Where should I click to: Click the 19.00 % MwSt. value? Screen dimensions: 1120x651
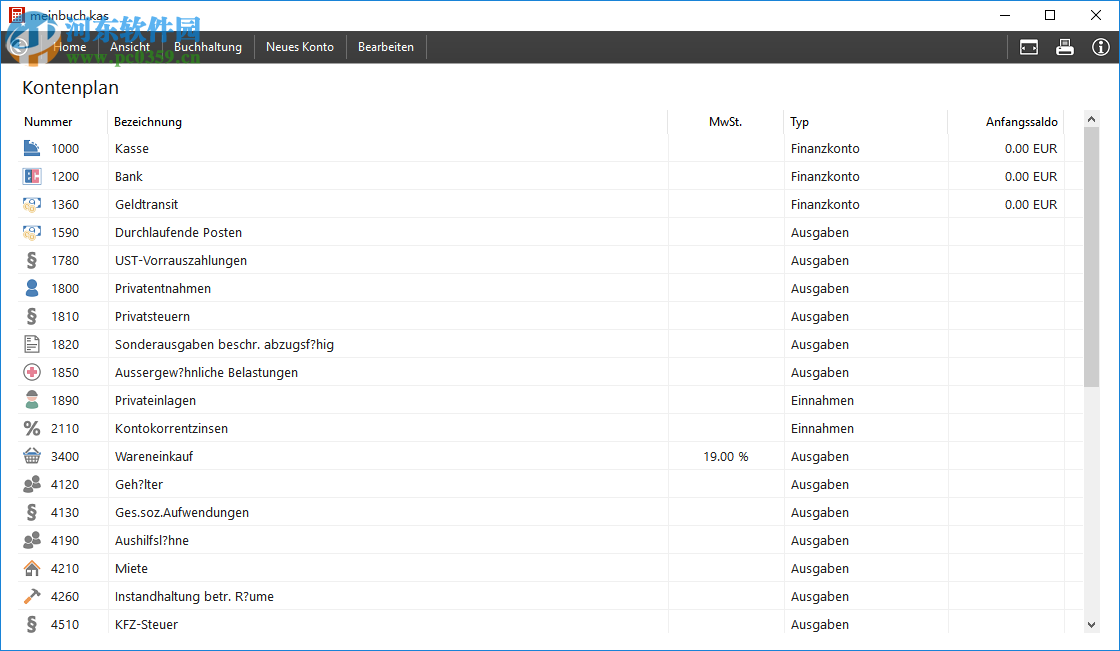pyautogui.click(x=726, y=456)
